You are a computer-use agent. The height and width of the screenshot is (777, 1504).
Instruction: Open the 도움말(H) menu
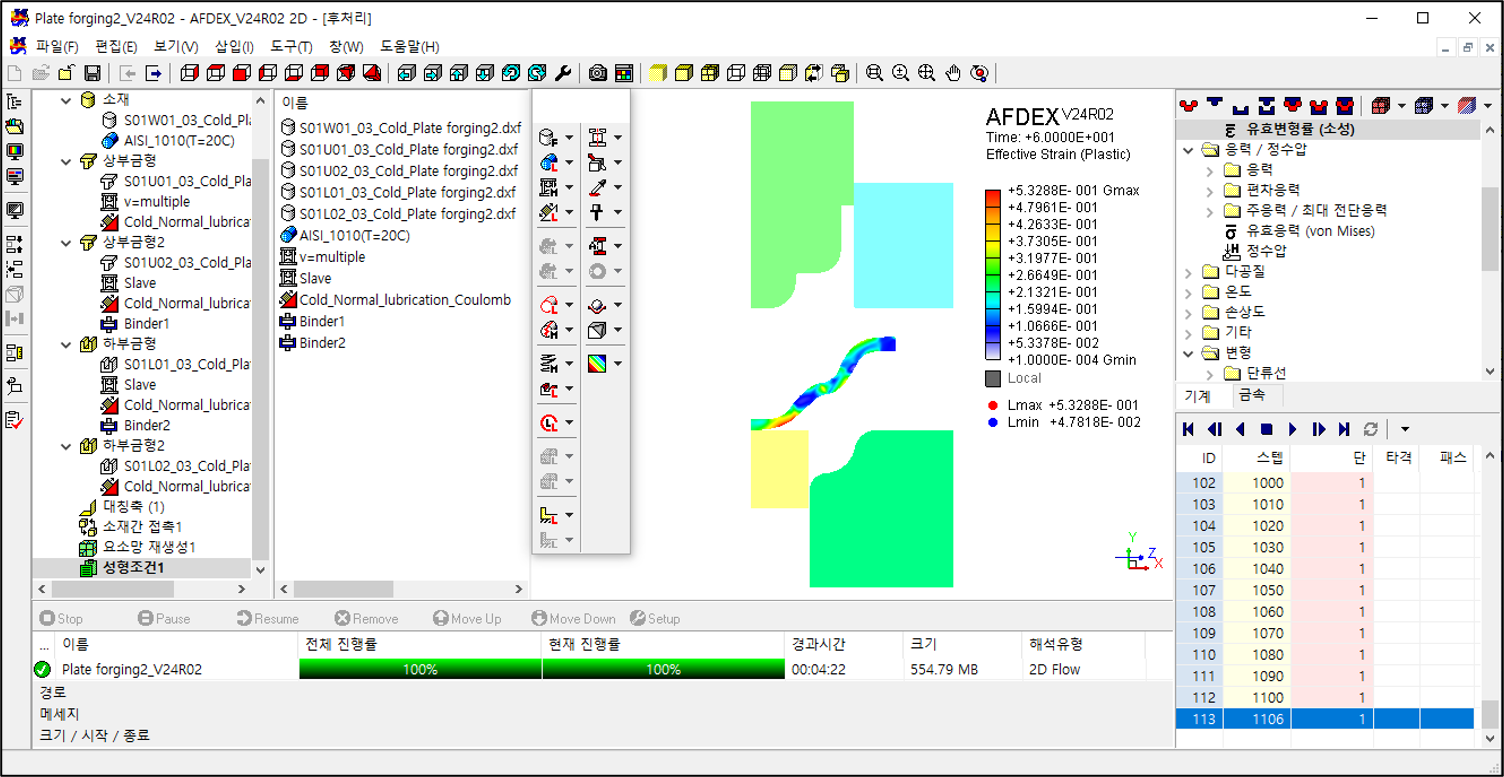pyautogui.click(x=410, y=47)
